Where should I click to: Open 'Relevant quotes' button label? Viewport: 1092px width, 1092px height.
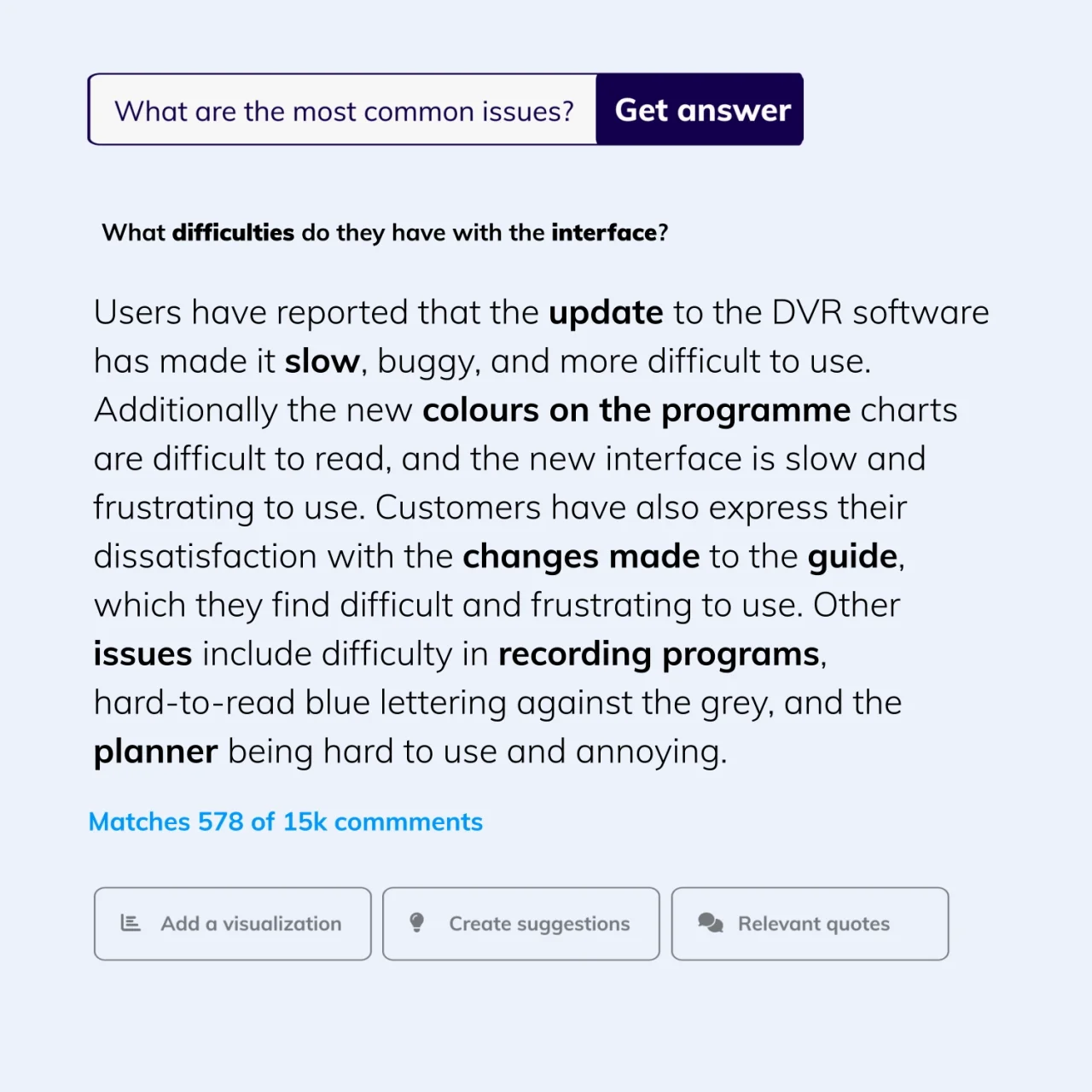click(813, 924)
